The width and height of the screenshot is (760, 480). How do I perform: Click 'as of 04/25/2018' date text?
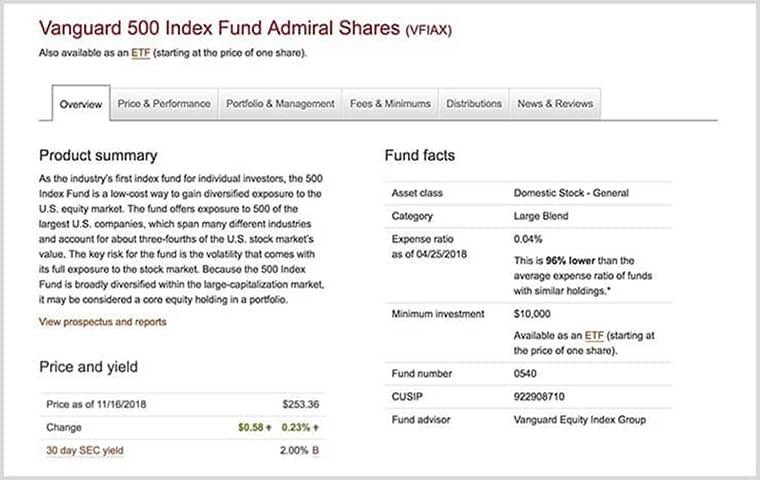pos(429,254)
